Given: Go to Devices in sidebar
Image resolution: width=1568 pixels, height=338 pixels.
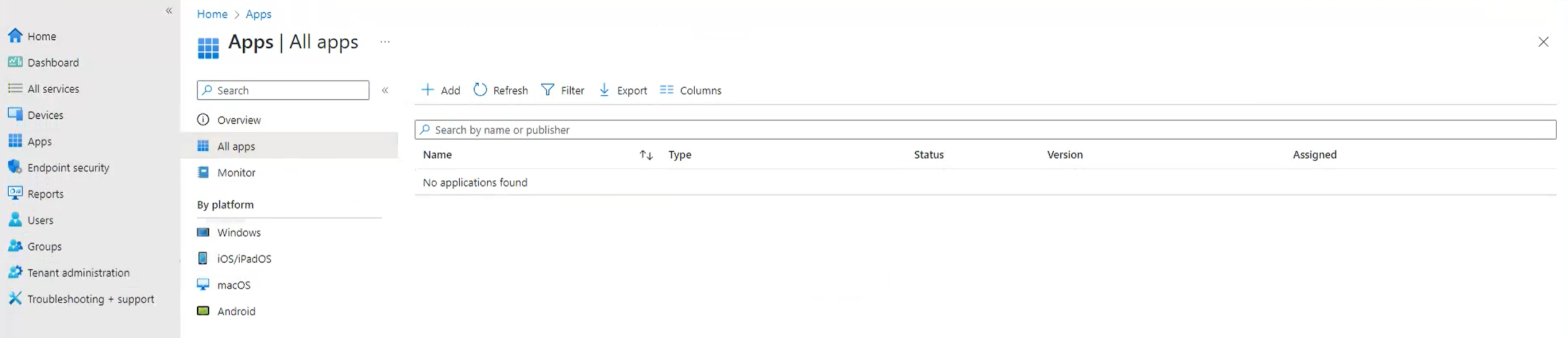Looking at the screenshot, I should pos(45,115).
